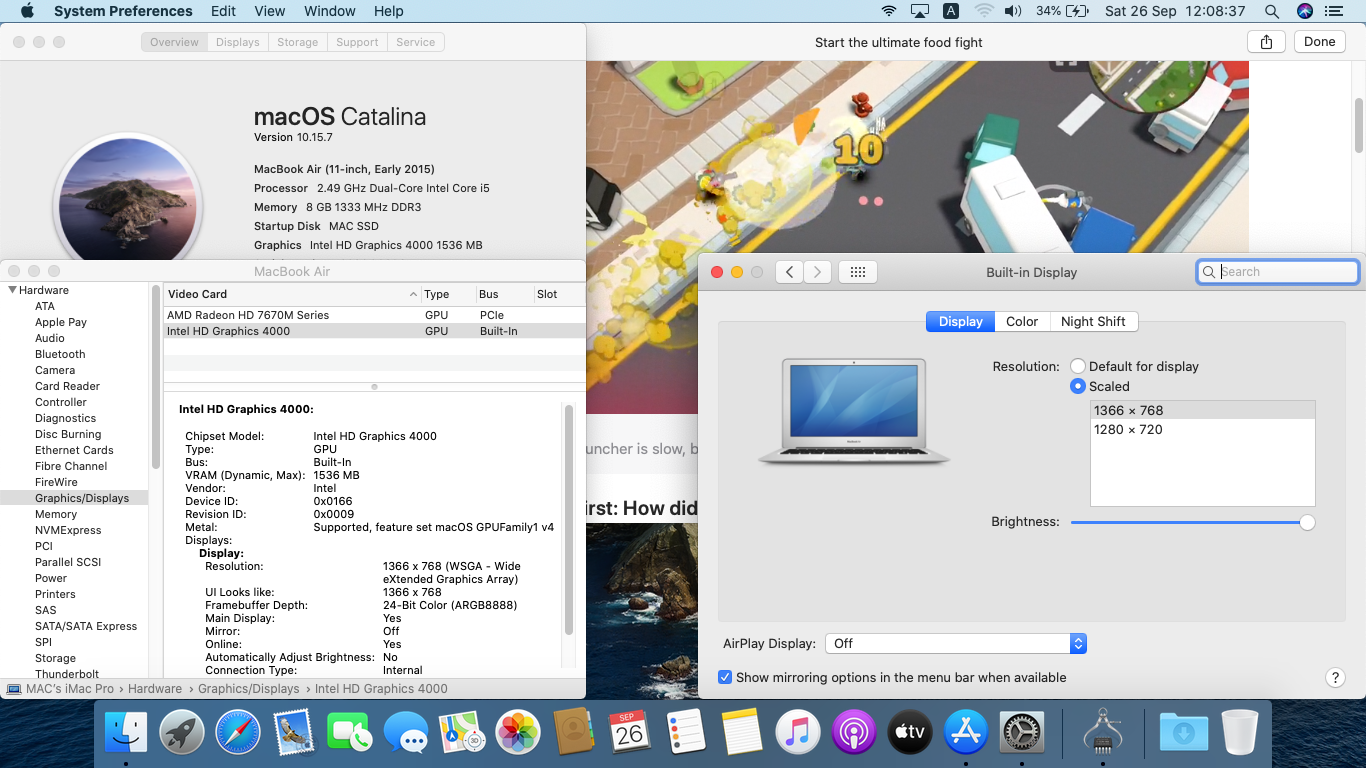
Task: Go back in System Preferences
Action: click(x=789, y=272)
